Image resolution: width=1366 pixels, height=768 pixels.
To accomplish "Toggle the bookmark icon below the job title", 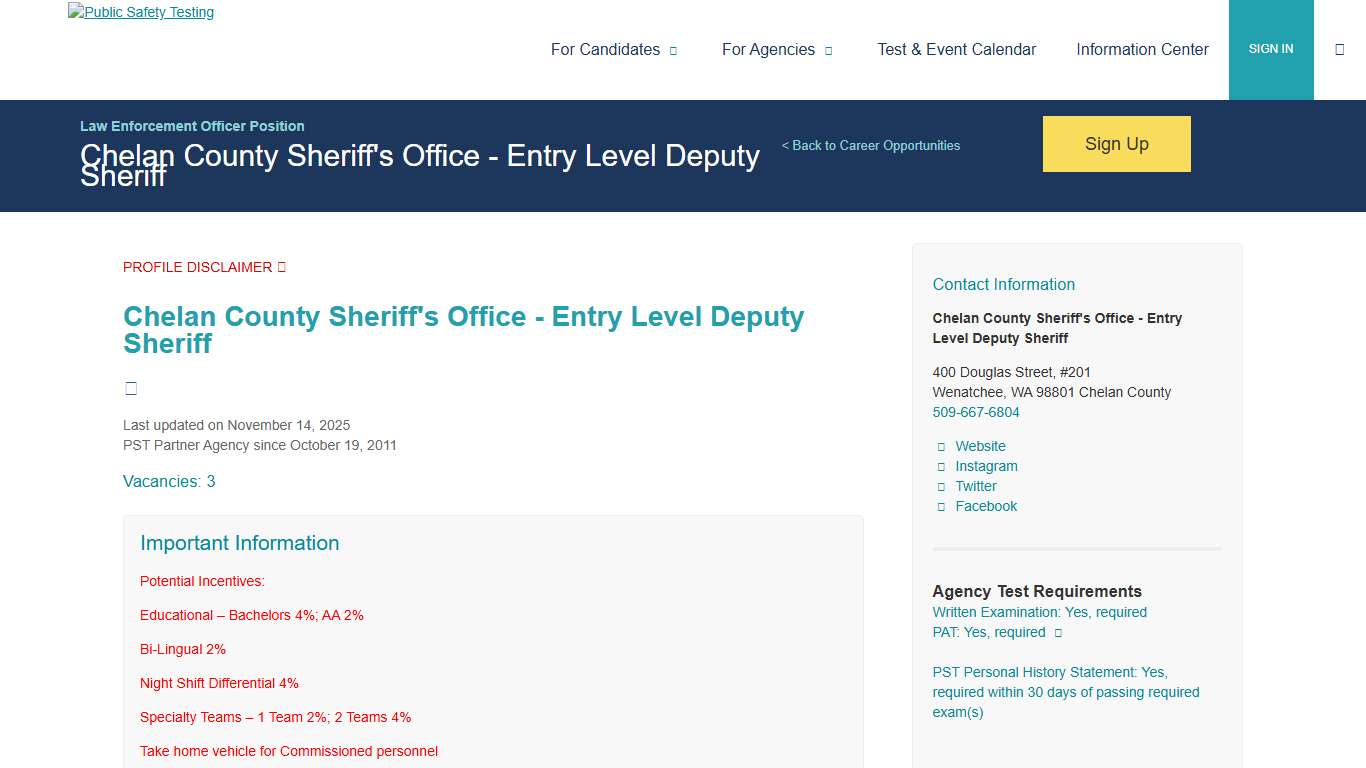I will 131,388.
